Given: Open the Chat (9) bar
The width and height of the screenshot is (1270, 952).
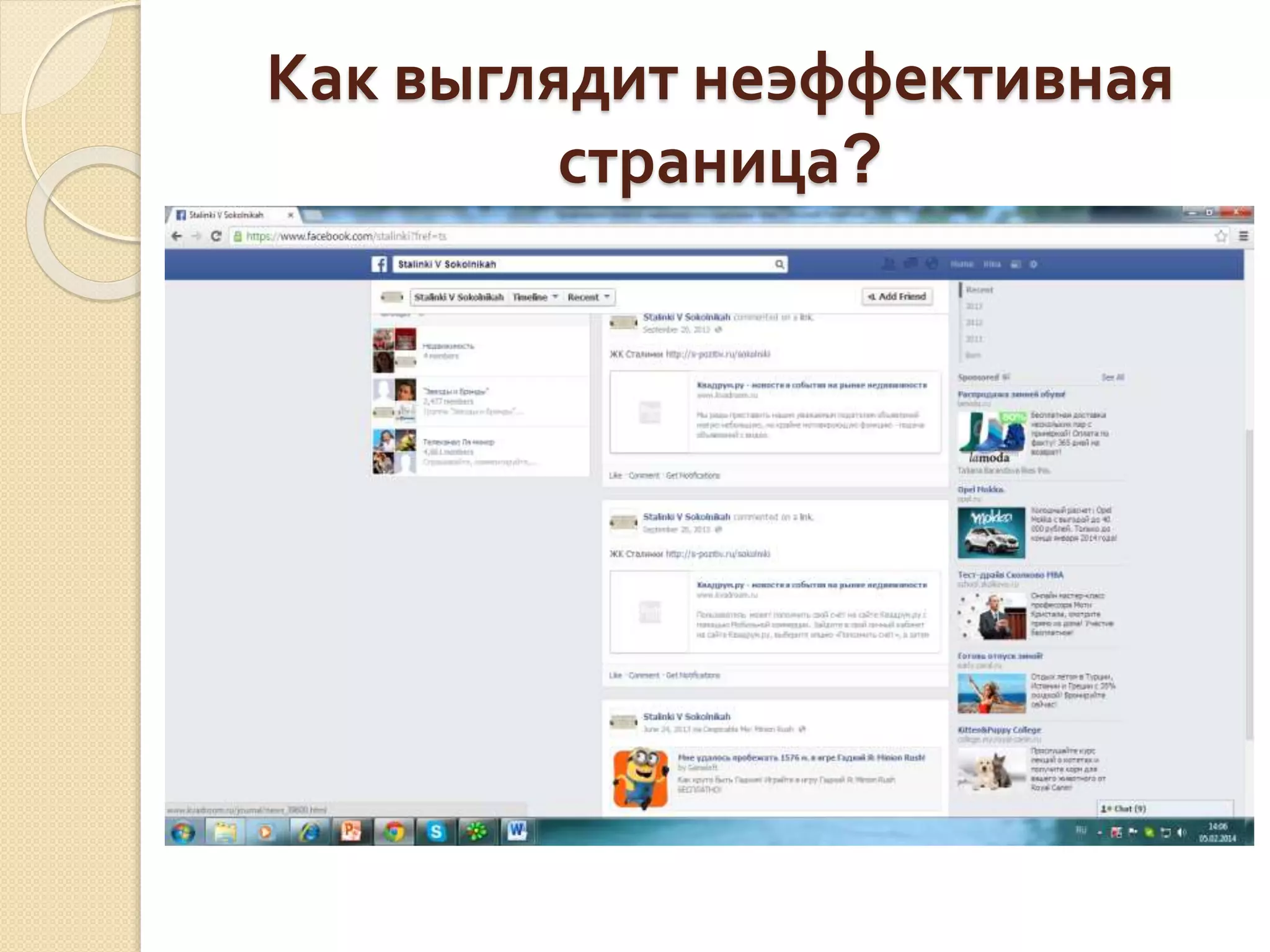Looking at the screenshot, I should 1166,809.
